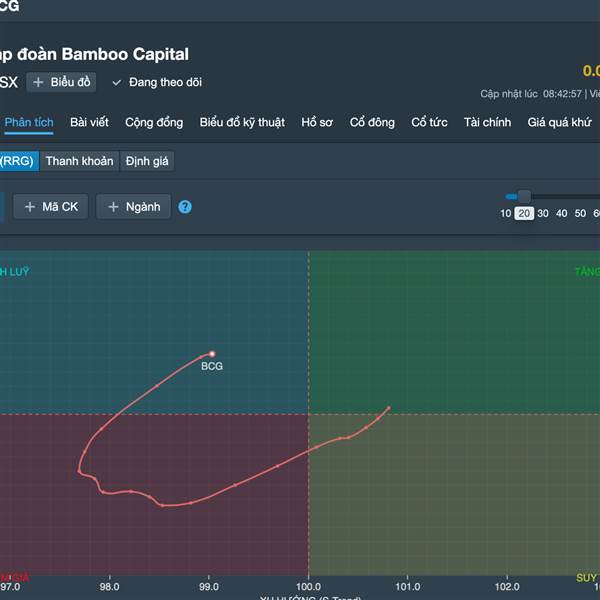
Task: View the Tài chính tab
Action: (487, 122)
